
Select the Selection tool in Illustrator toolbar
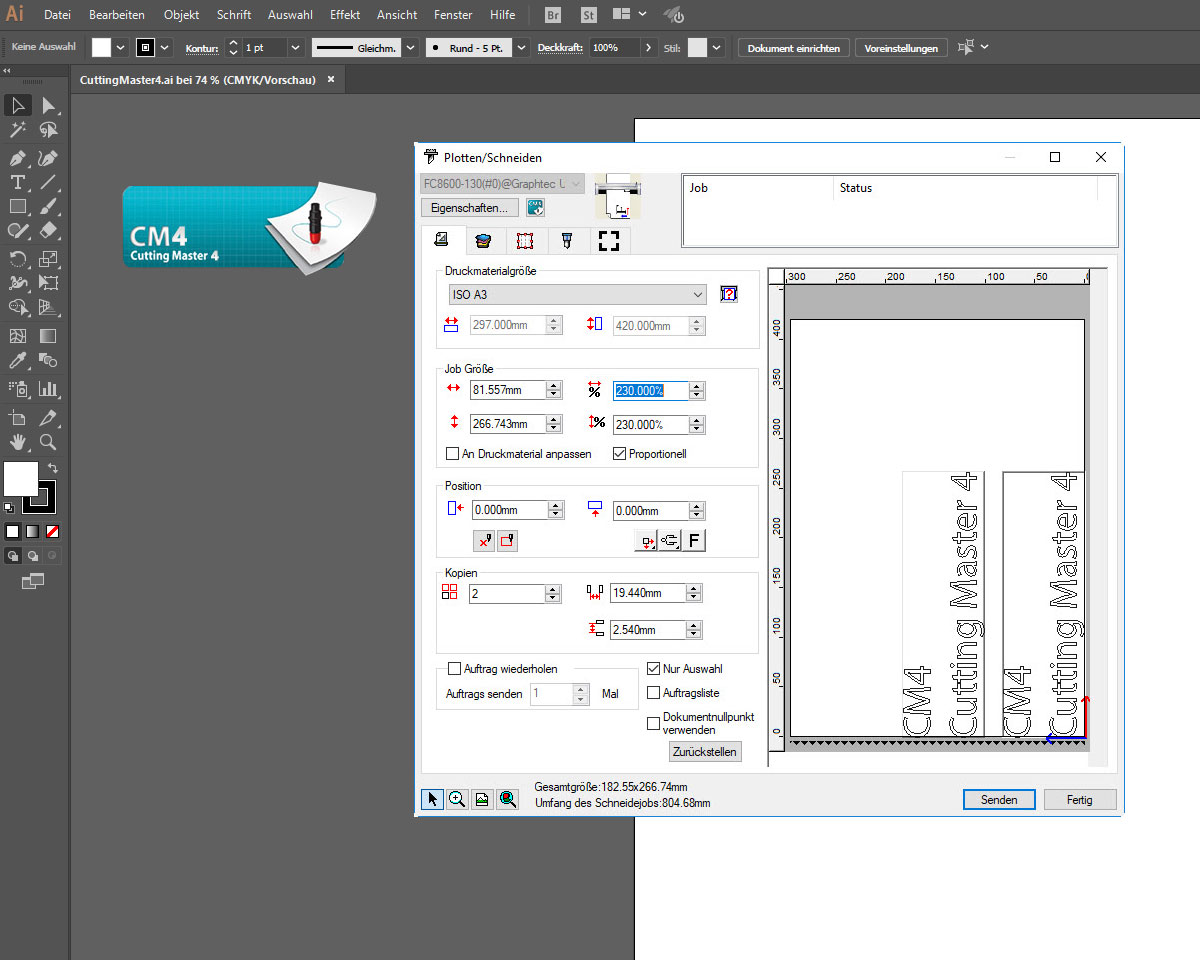point(18,106)
